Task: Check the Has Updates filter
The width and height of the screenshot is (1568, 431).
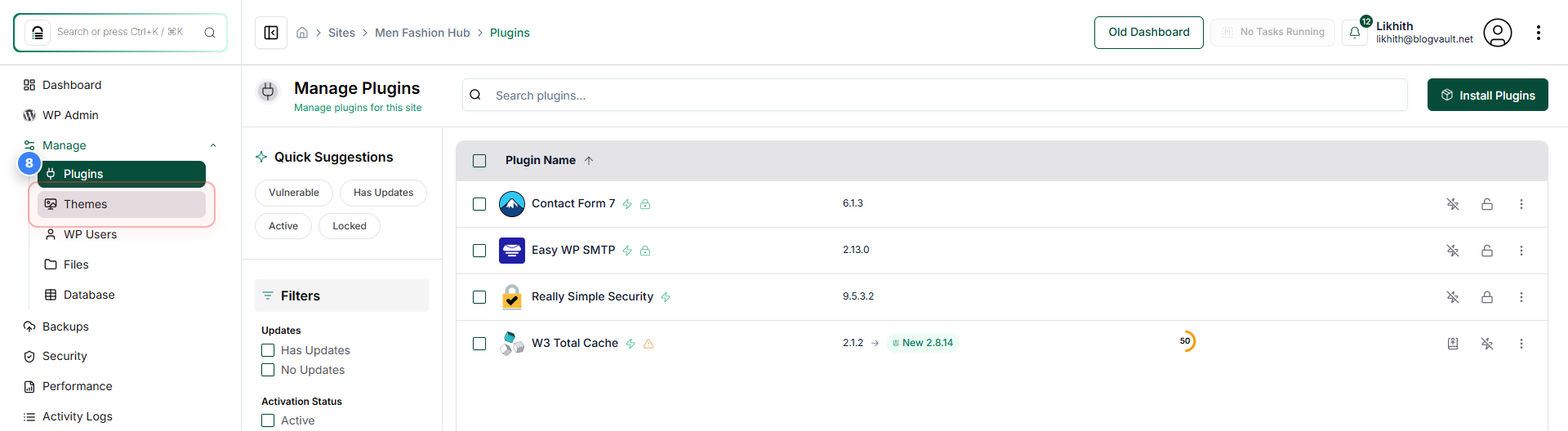Action: [268, 350]
